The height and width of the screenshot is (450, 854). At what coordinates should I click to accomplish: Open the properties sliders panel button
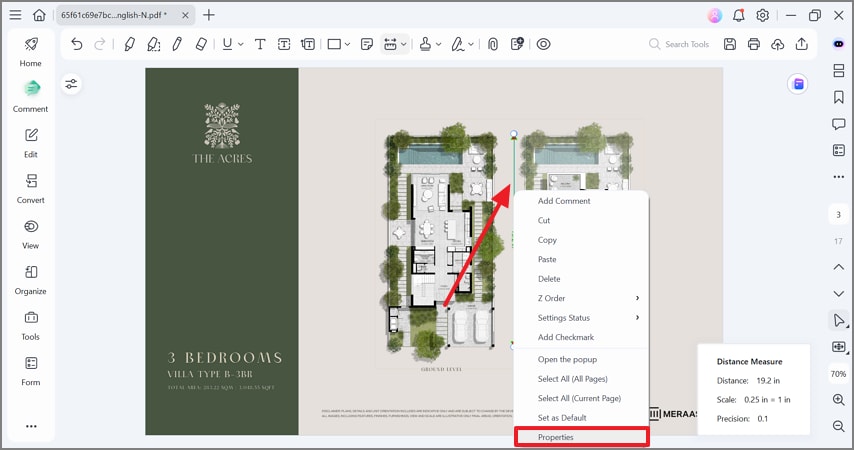tap(71, 84)
